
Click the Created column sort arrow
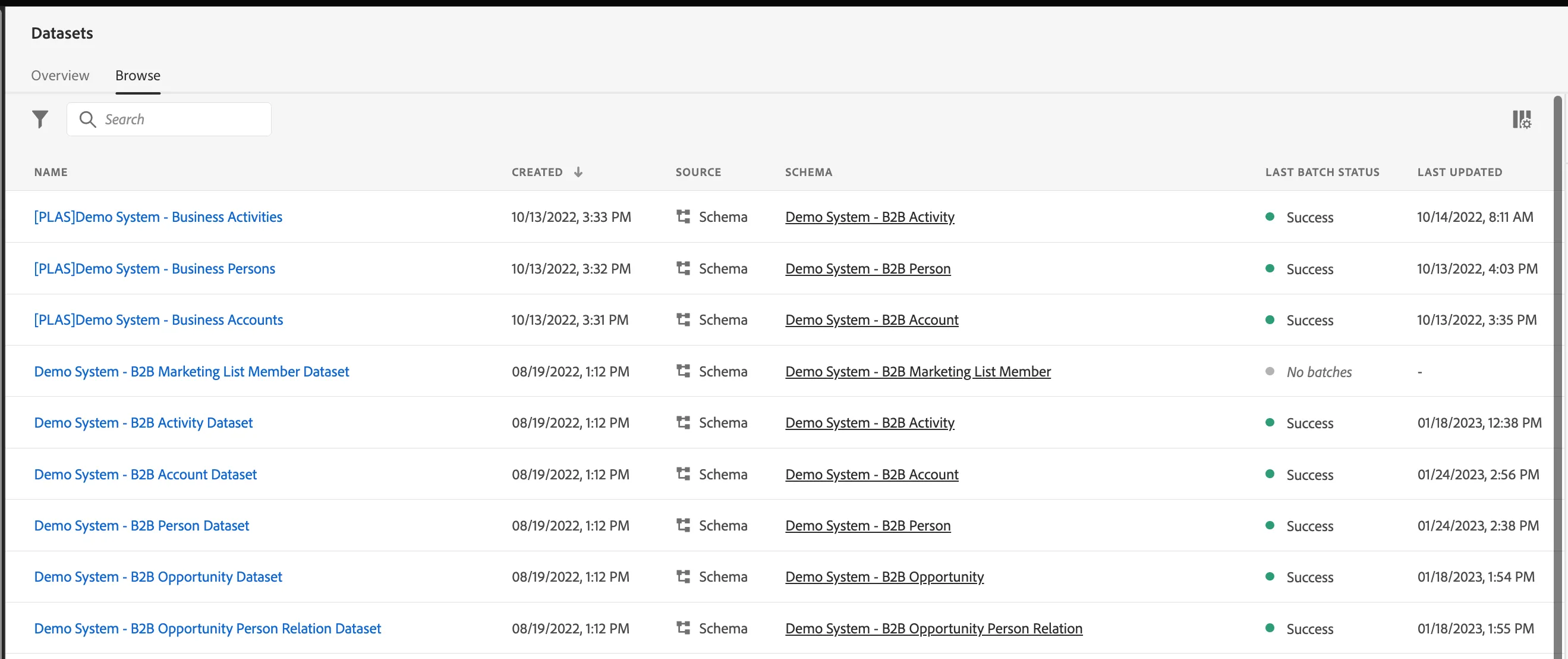578,172
